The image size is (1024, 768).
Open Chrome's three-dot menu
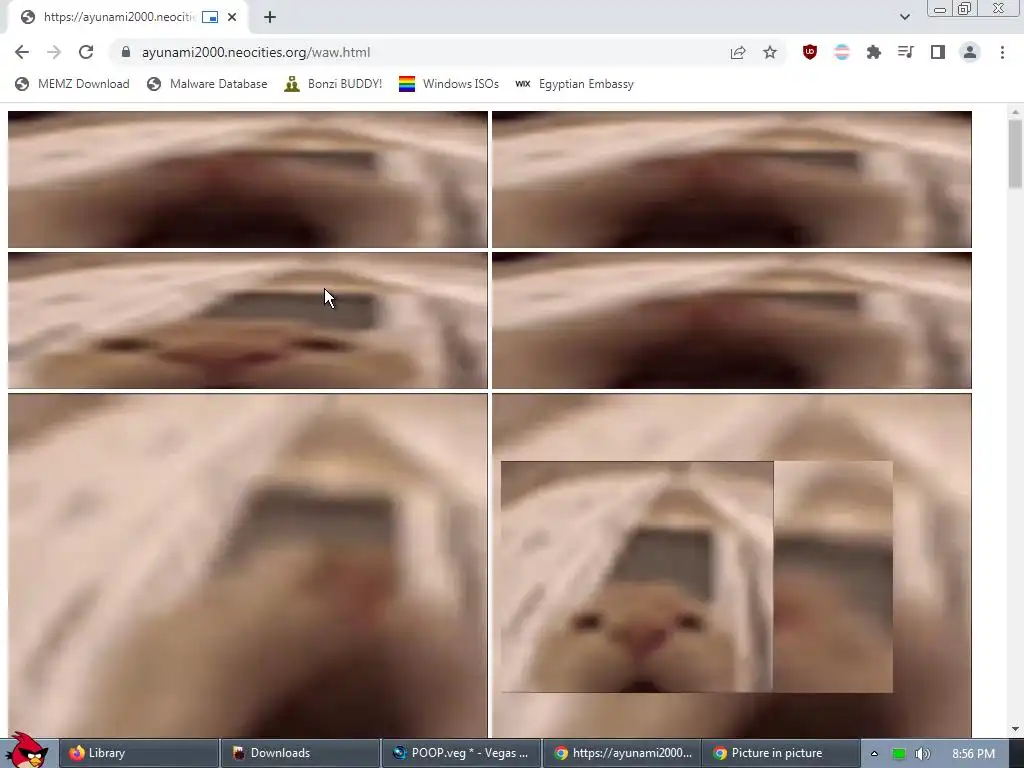click(1002, 52)
